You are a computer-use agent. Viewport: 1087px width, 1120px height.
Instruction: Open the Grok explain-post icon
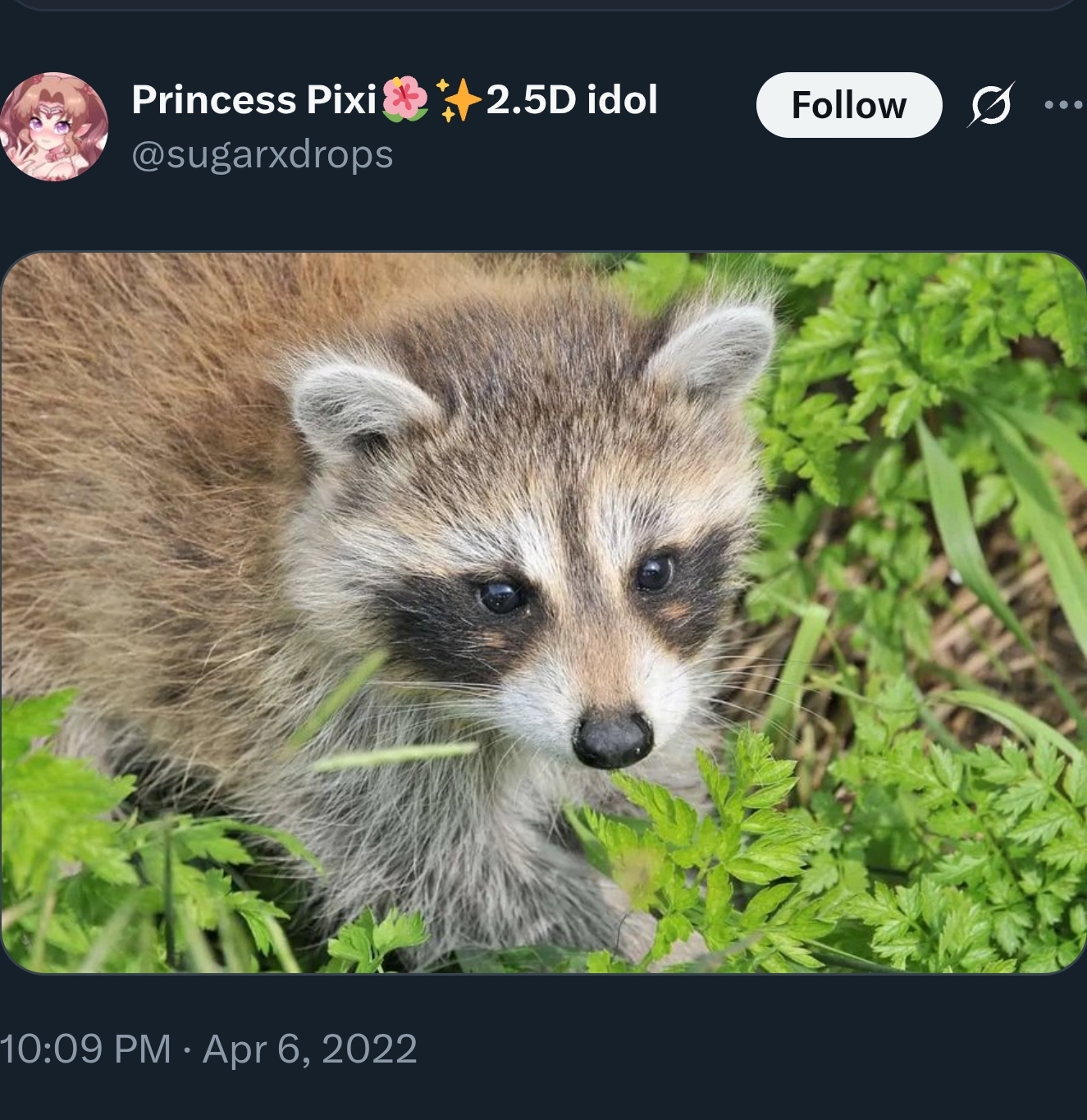coord(991,105)
